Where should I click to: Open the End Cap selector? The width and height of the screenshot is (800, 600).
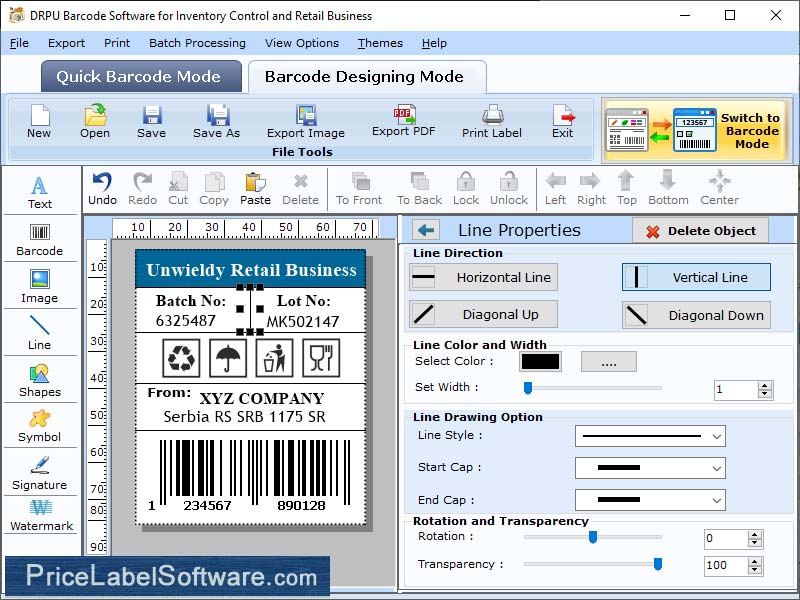pyautogui.click(x=650, y=500)
